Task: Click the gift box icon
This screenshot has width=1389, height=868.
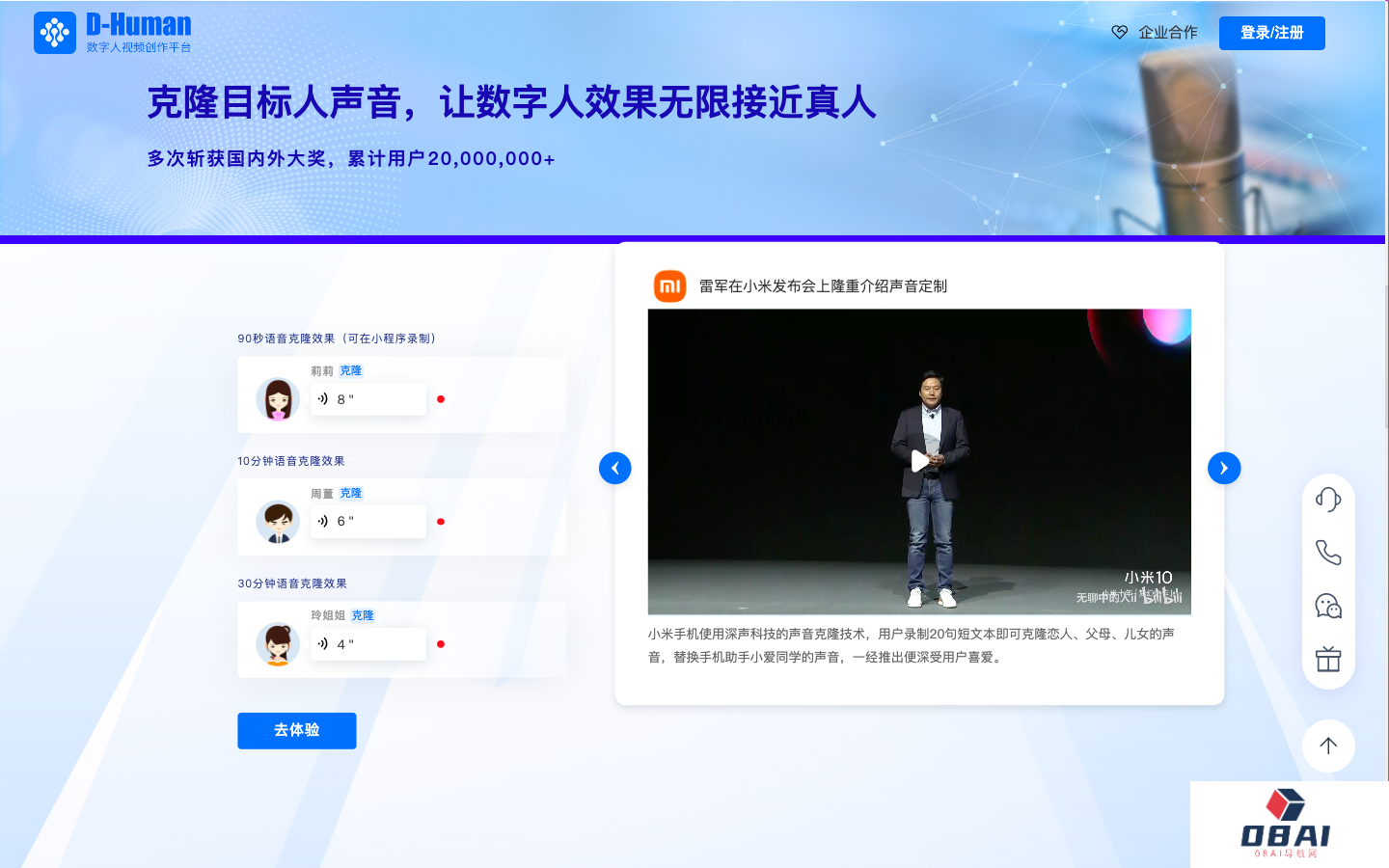Action: click(1328, 660)
